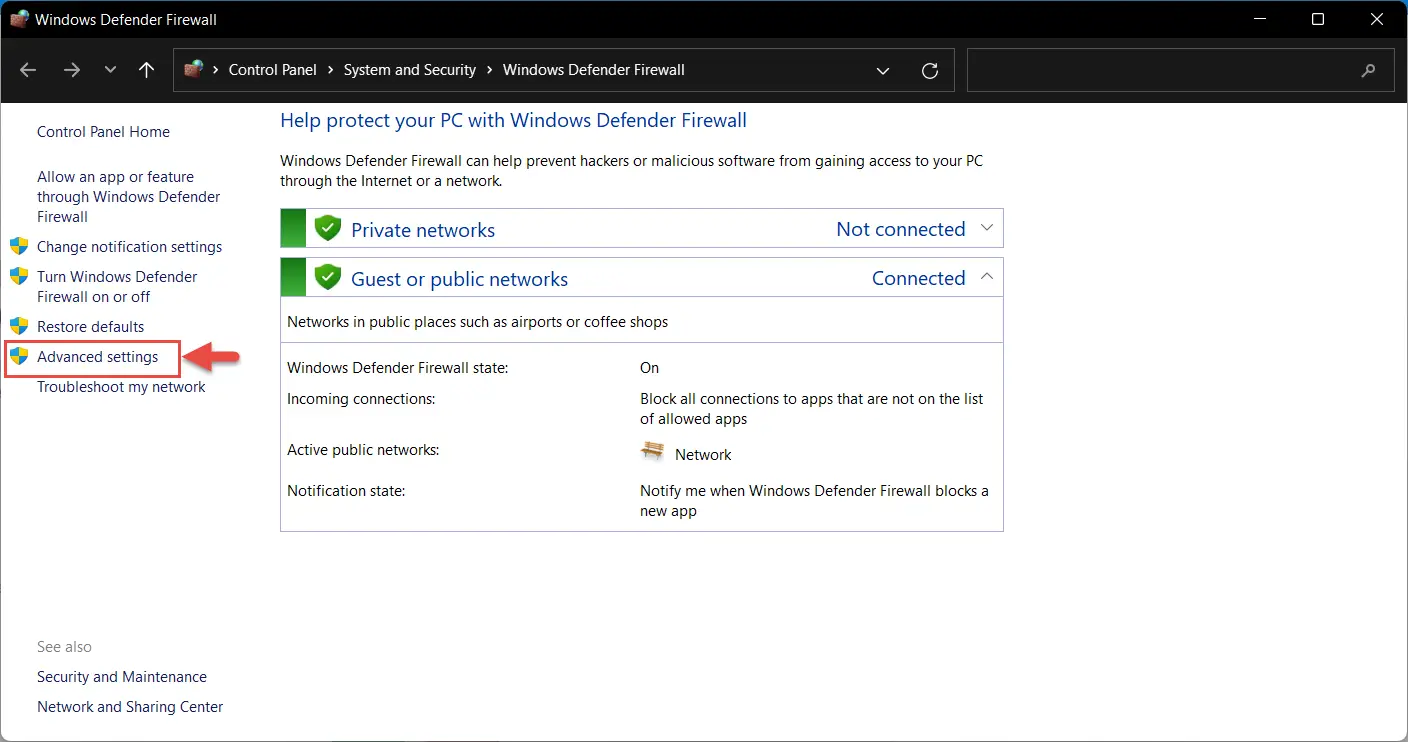The image size is (1408, 742).
Task: Open Troubleshoot my network
Action: [x=121, y=387]
